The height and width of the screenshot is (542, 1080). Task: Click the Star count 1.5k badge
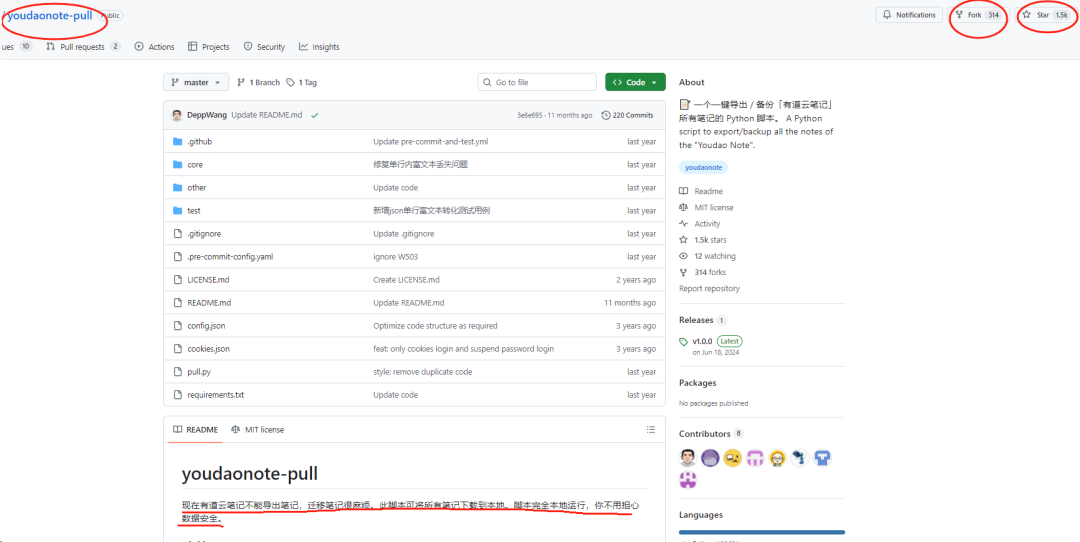pyautogui.click(x=1061, y=15)
